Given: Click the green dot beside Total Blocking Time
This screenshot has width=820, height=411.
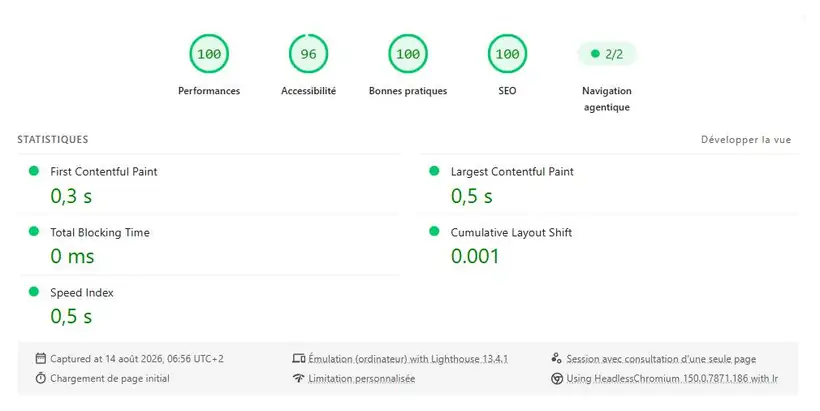Looking at the screenshot, I should point(33,231).
